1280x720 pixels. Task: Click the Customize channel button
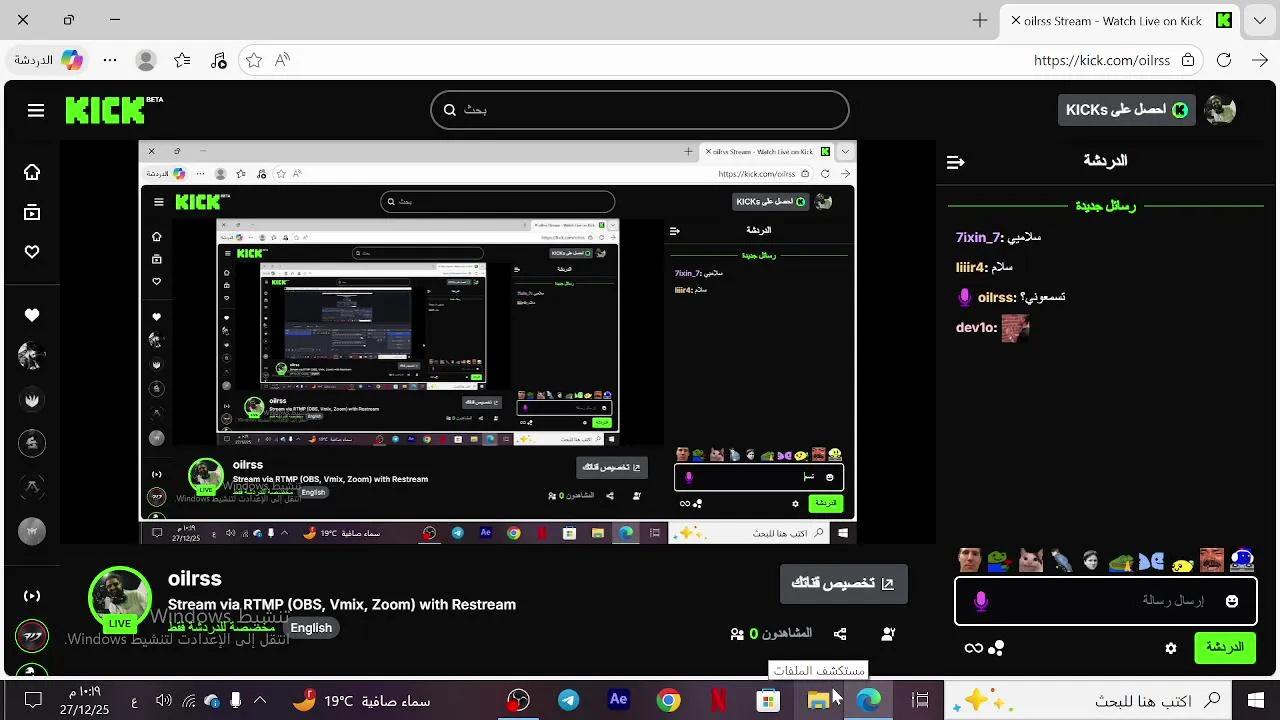(843, 583)
